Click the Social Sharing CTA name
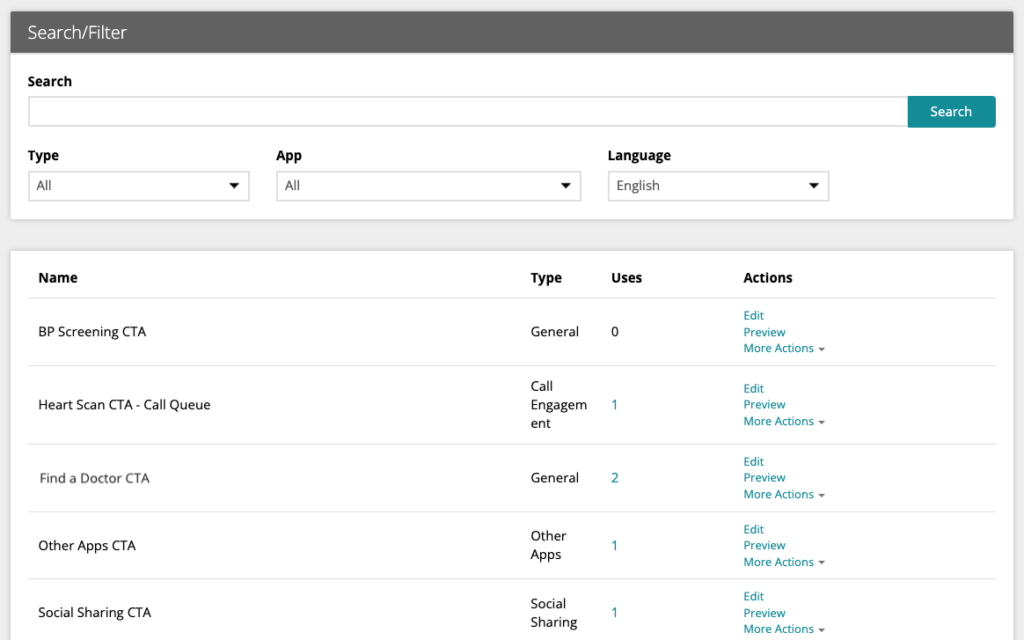The image size is (1024, 640). point(95,613)
